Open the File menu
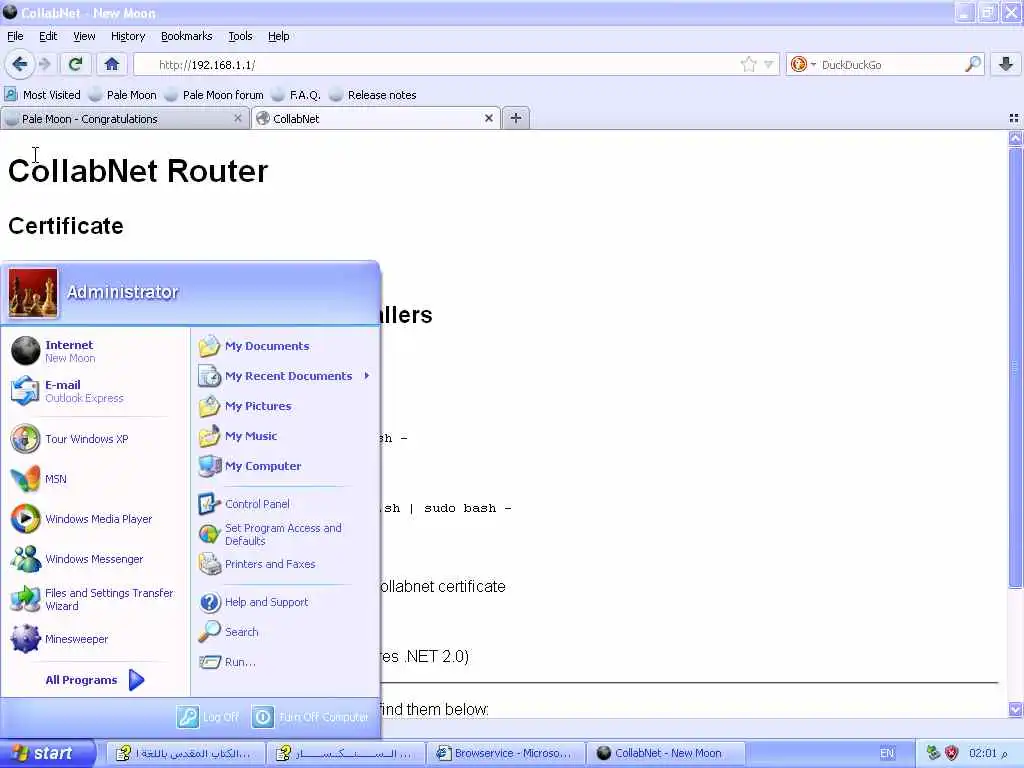The height and width of the screenshot is (768, 1024). pyautogui.click(x=15, y=36)
